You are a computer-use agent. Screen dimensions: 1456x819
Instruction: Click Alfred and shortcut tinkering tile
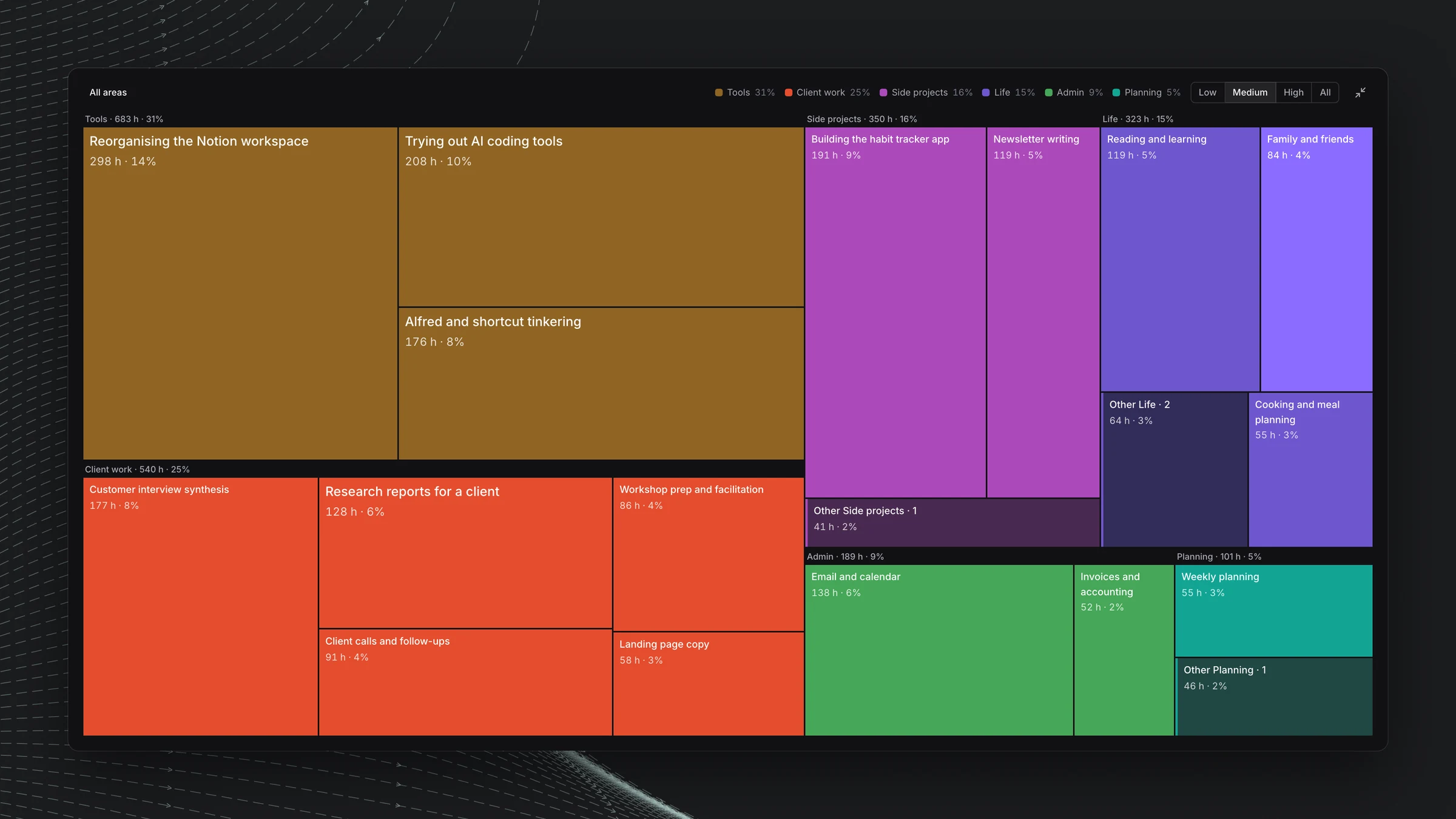tap(601, 383)
